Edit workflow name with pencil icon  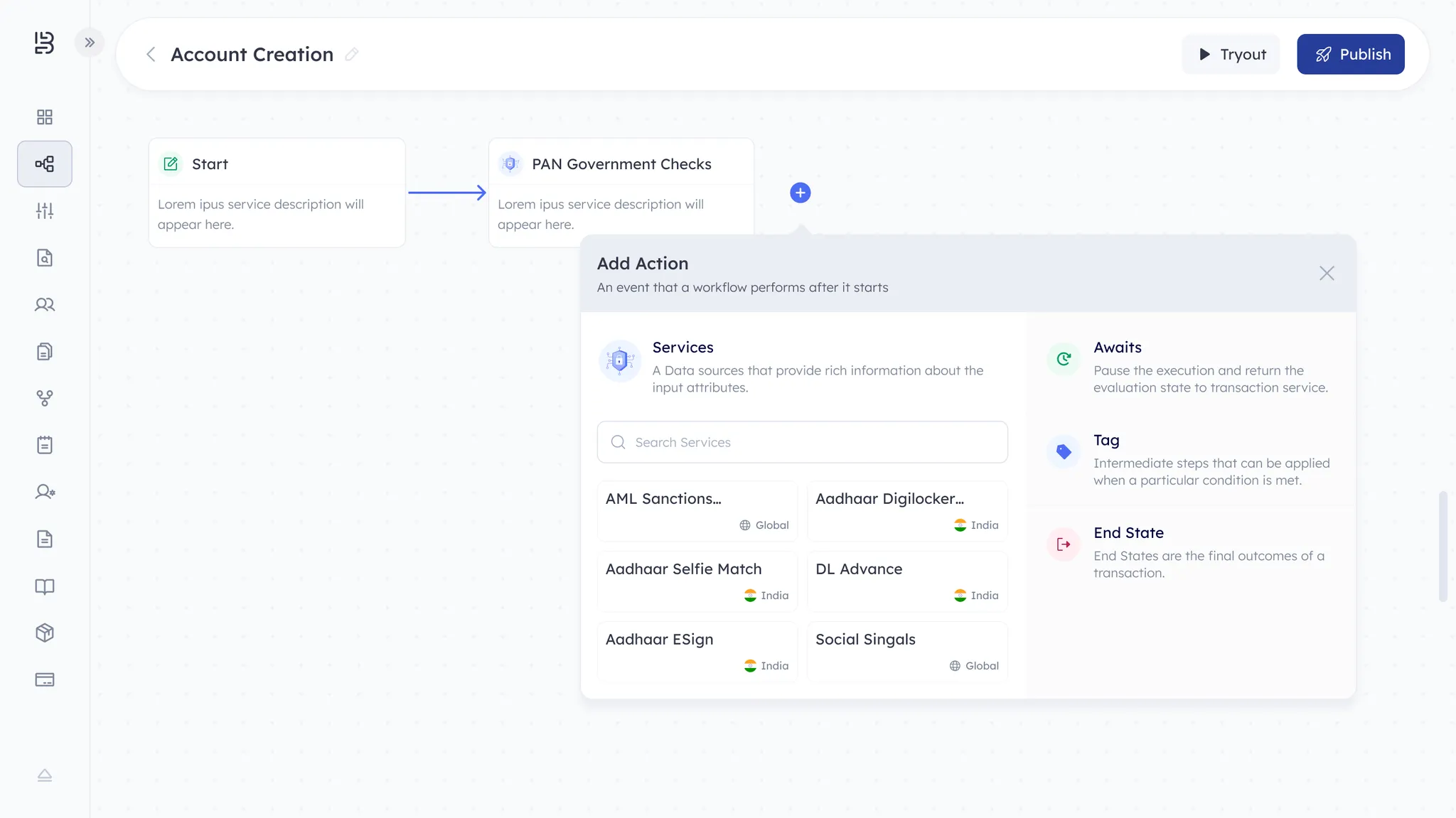tap(351, 55)
